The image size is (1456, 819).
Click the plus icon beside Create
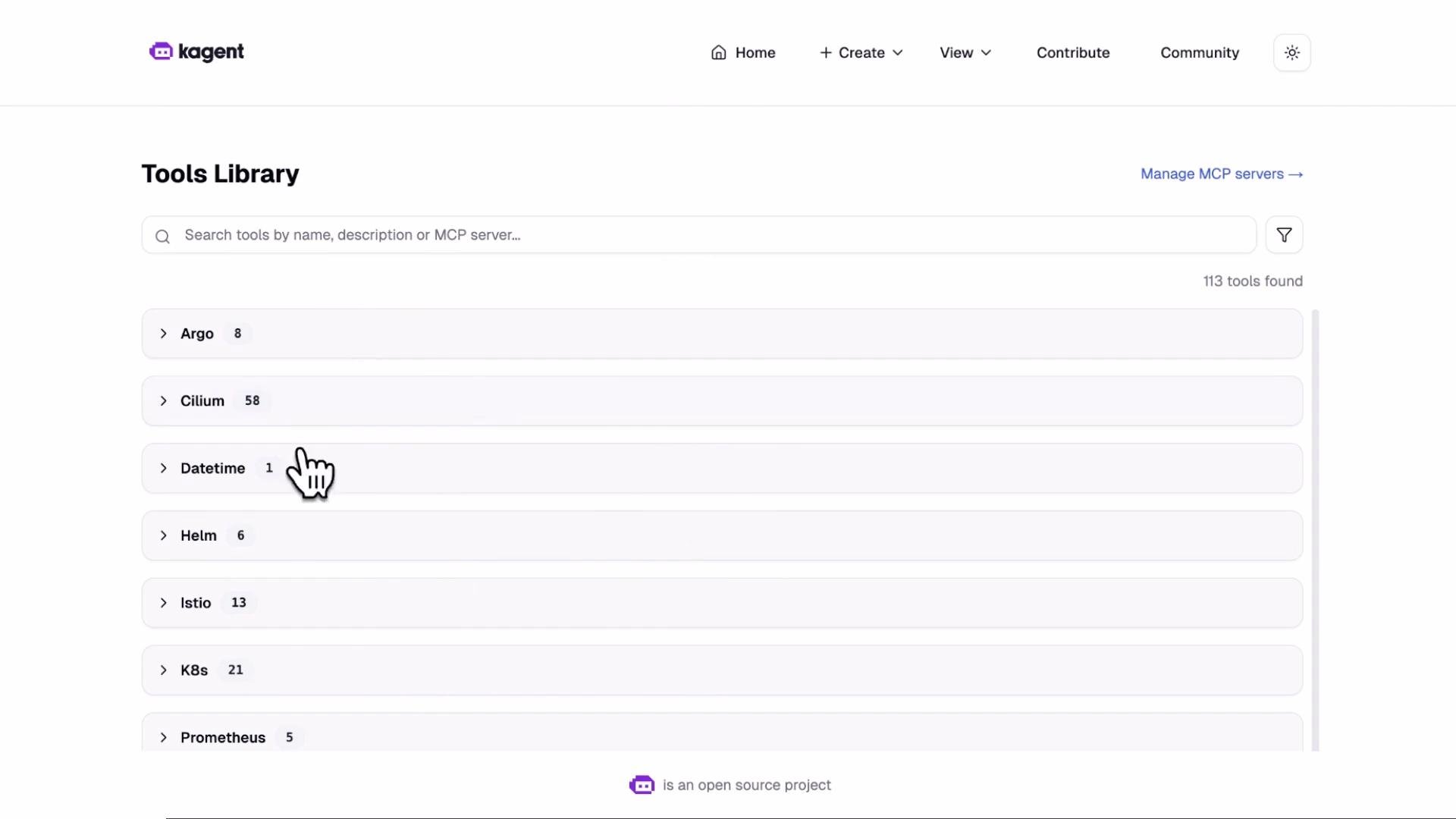826,52
